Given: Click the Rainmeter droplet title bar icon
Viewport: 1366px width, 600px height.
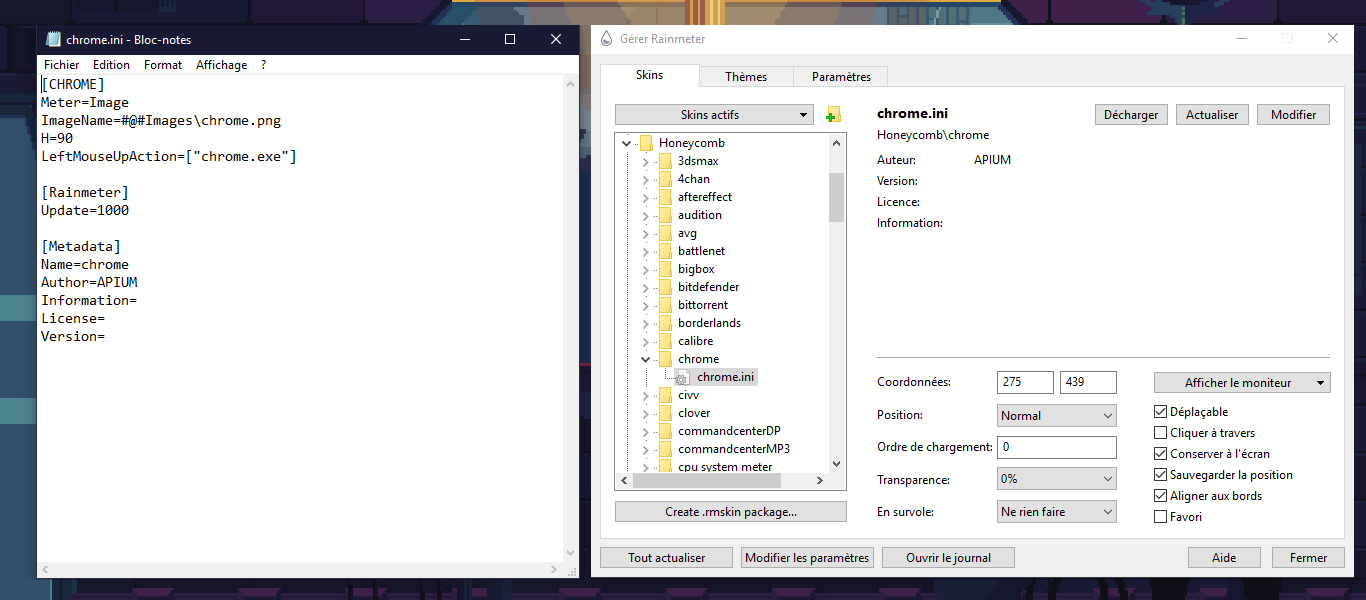Looking at the screenshot, I should pos(606,39).
